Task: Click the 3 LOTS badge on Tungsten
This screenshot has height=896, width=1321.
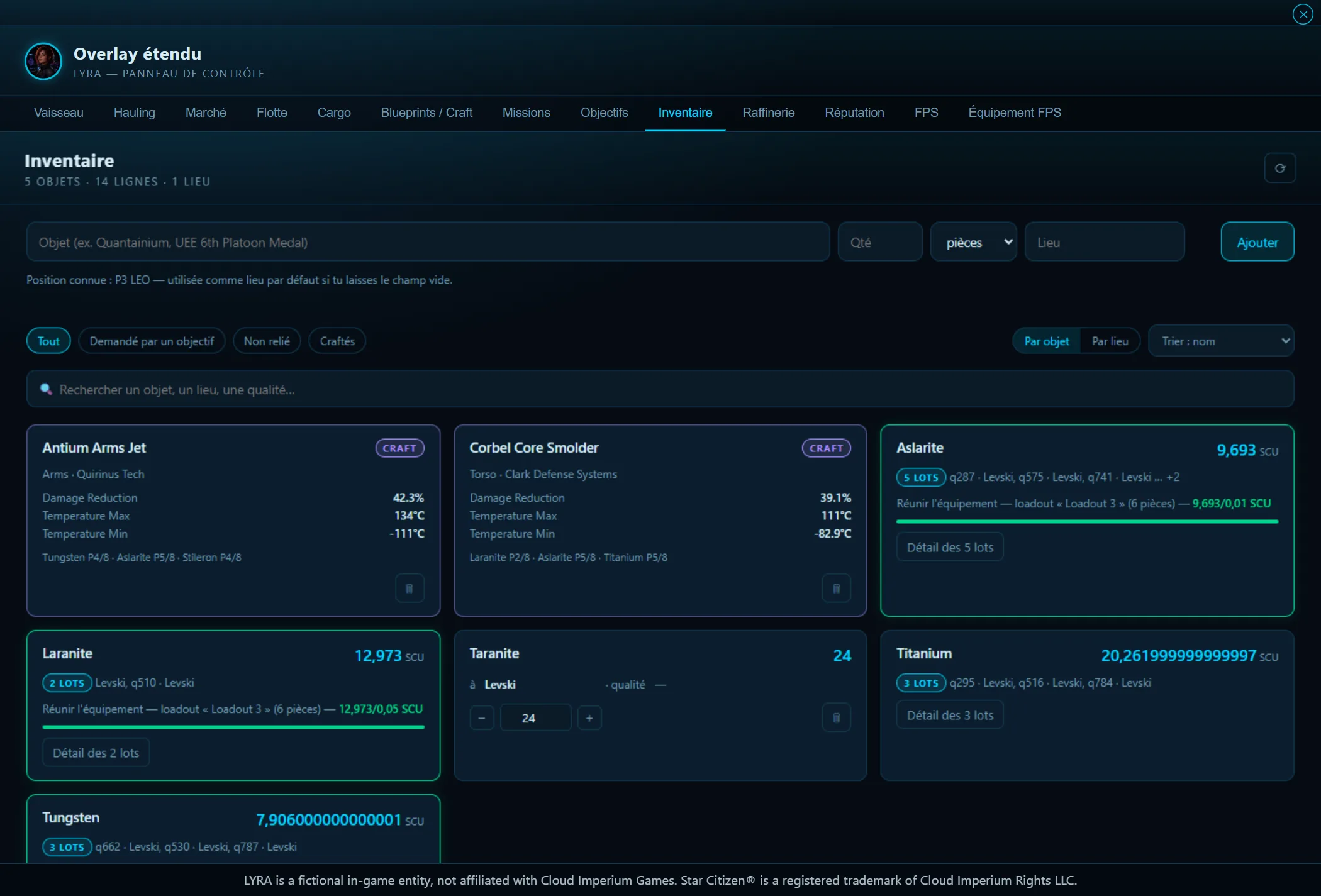Action: point(67,847)
